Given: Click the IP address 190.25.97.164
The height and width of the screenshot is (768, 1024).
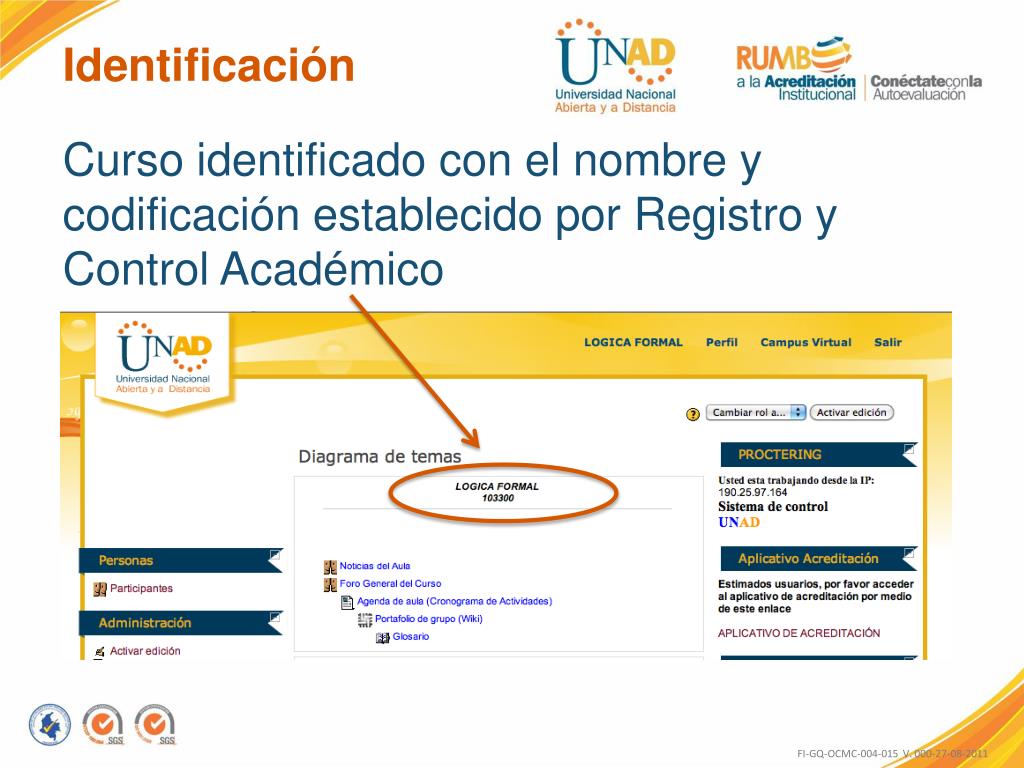Looking at the screenshot, I should (753, 492).
